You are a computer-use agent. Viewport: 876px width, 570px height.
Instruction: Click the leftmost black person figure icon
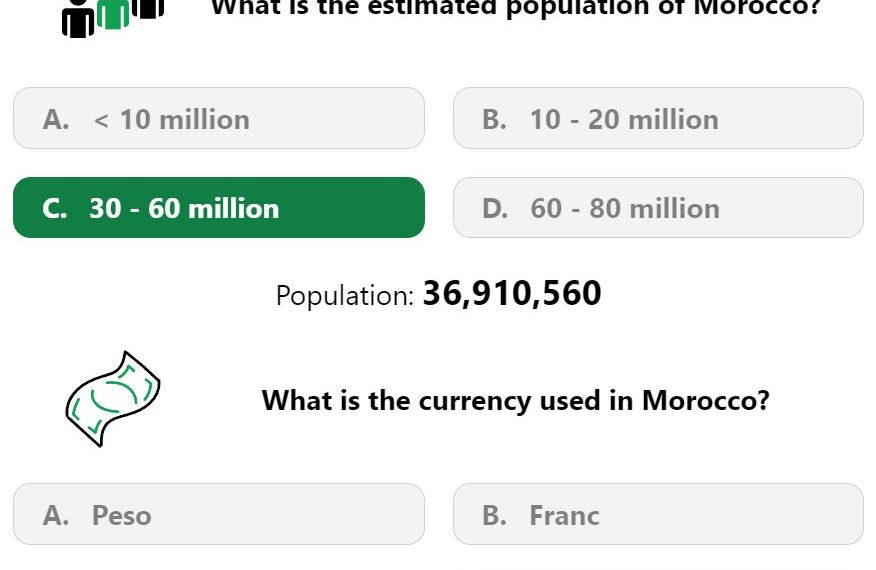78,18
